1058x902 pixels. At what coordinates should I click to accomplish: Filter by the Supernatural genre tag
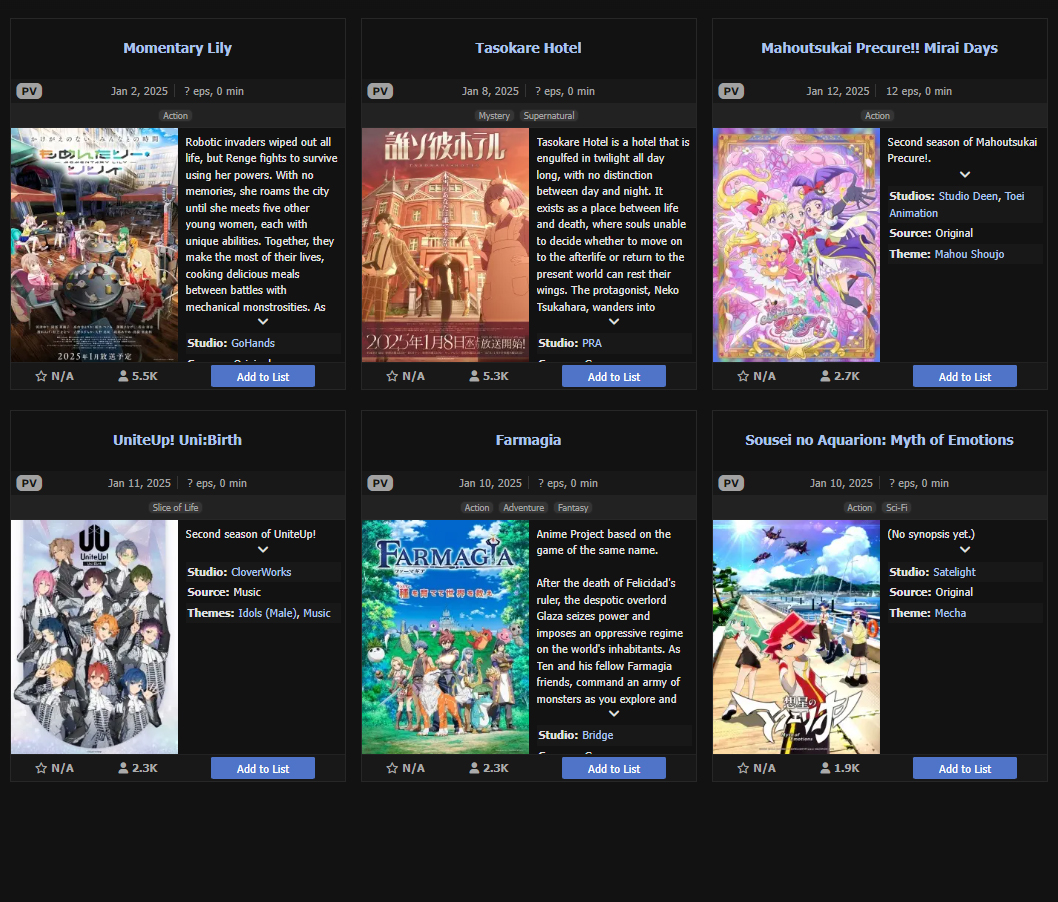pyautogui.click(x=549, y=116)
